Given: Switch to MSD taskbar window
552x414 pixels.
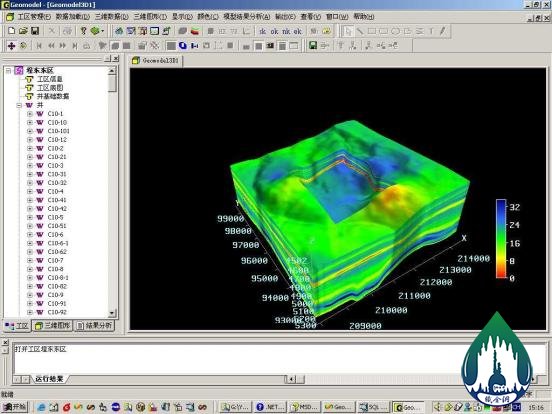Looking at the screenshot, I should point(304,407).
